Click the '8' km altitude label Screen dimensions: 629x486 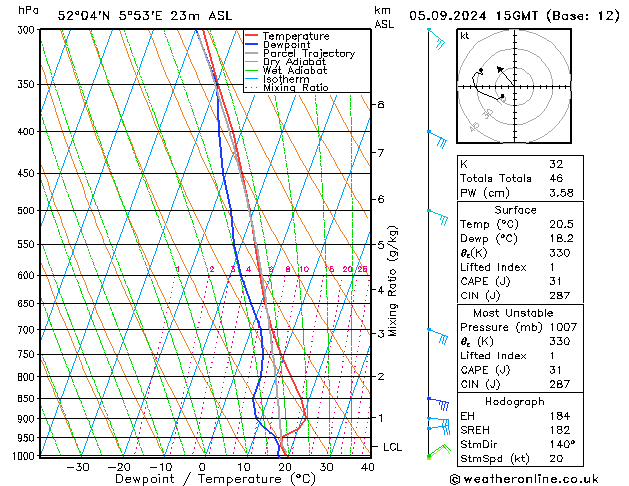pos(381,104)
